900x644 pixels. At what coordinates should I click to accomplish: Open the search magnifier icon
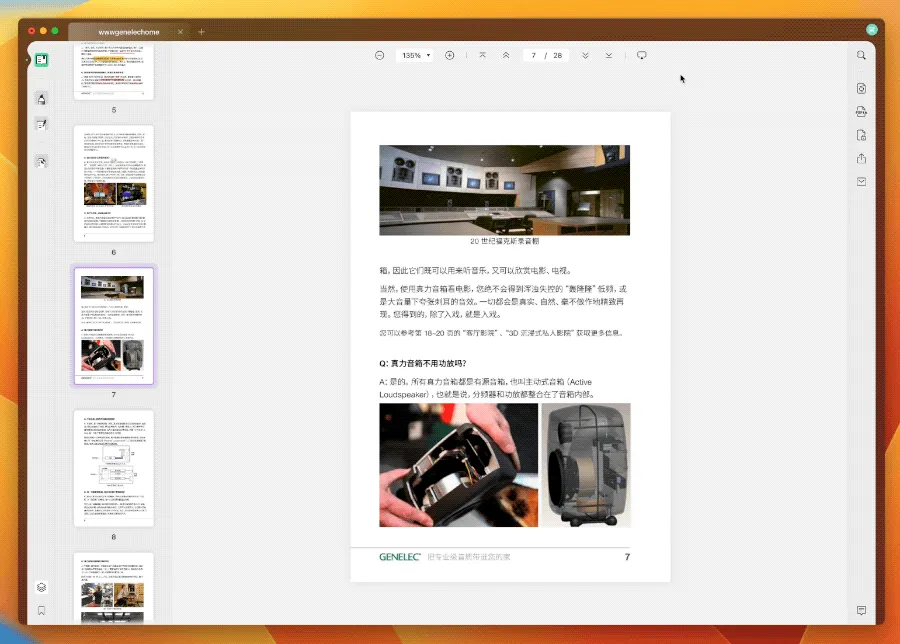tap(861, 56)
